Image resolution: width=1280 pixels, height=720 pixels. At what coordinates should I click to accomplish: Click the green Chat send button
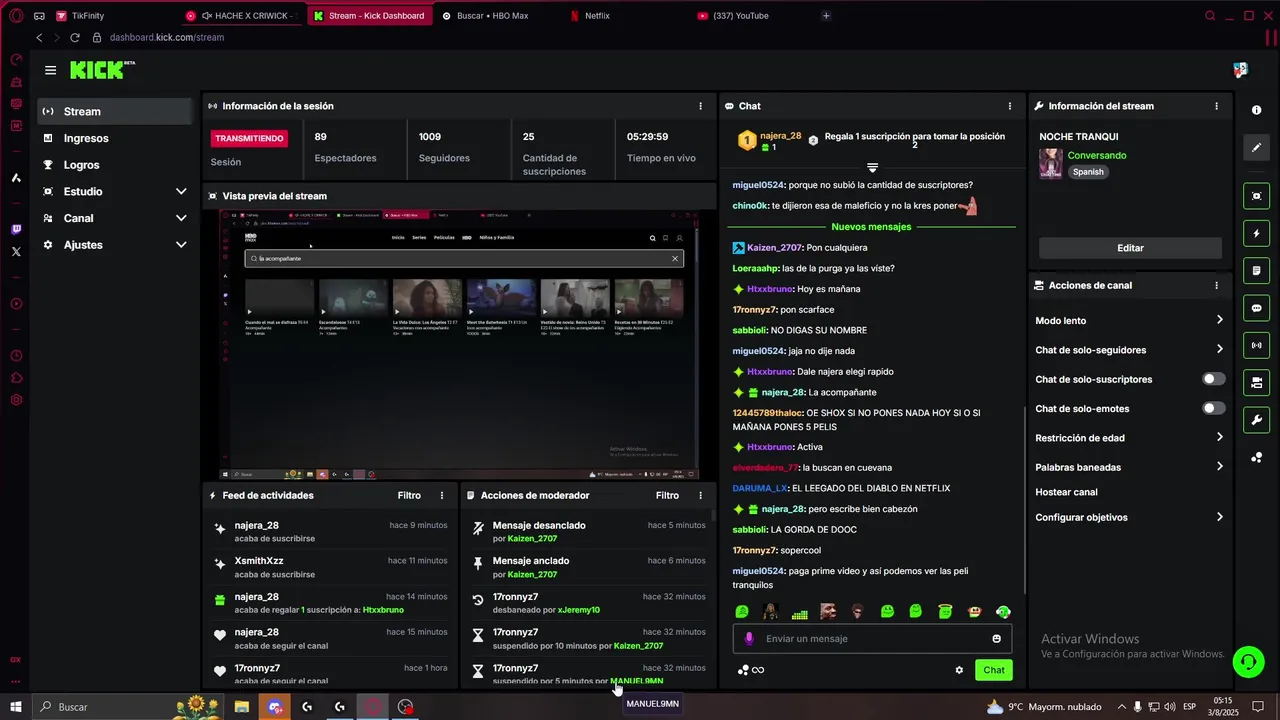point(993,670)
